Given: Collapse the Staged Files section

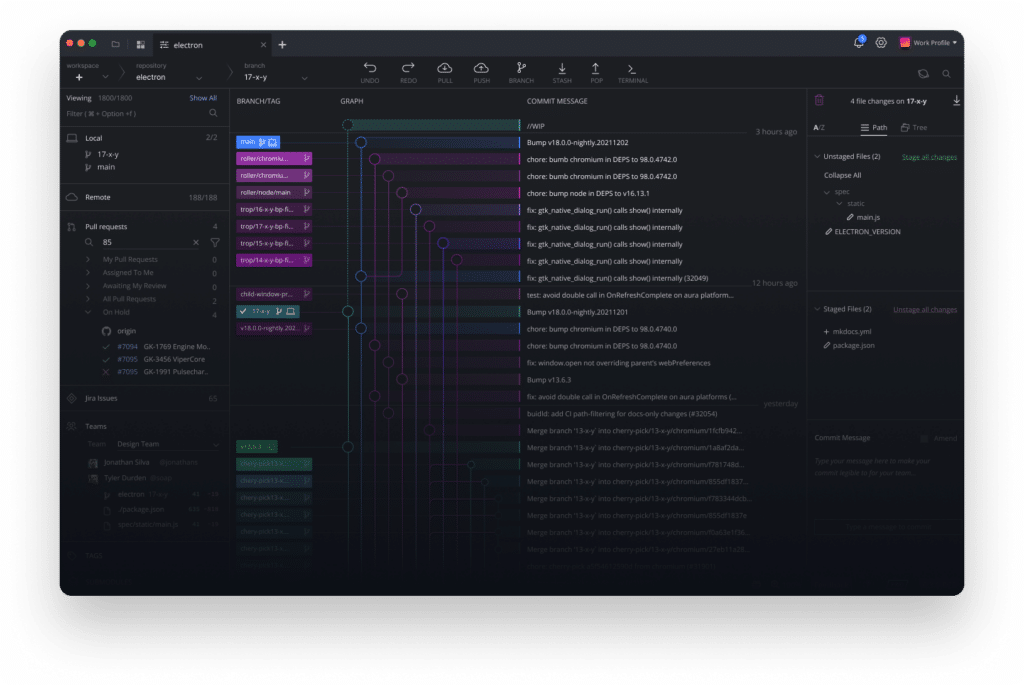Looking at the screenshot, I should click(x=817, y=309).
